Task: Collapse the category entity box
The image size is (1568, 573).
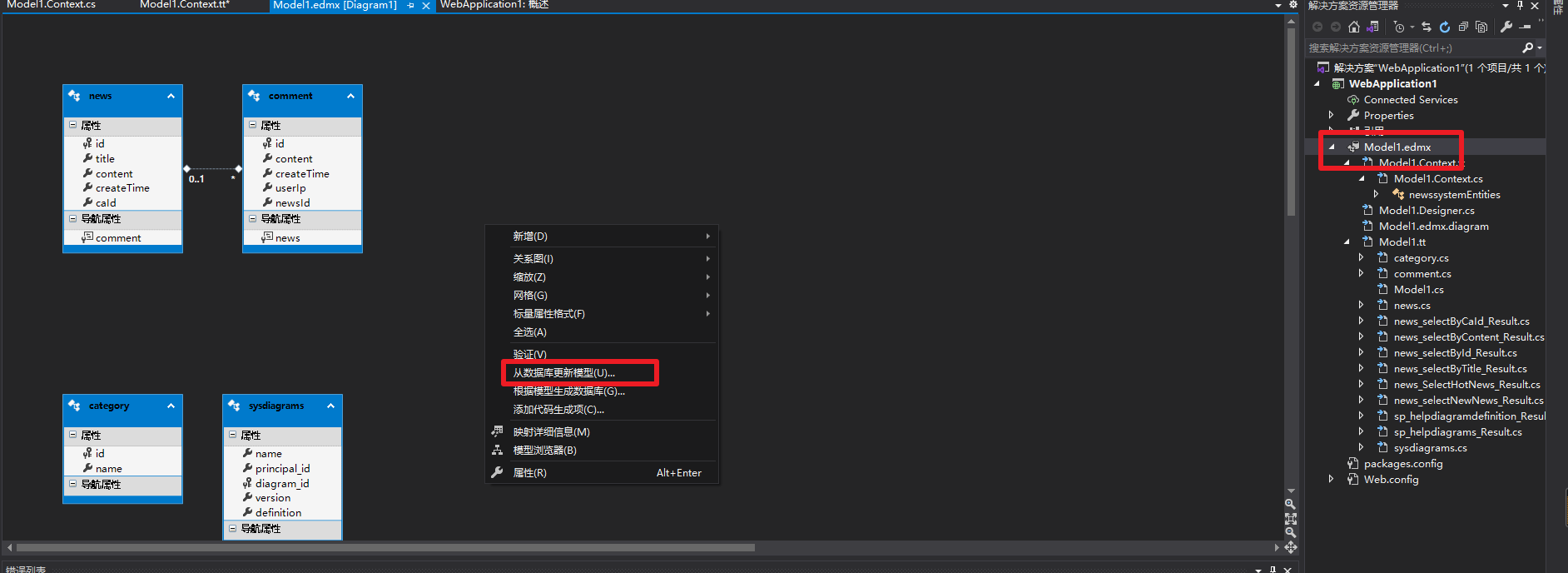Action: click(171, 406)
